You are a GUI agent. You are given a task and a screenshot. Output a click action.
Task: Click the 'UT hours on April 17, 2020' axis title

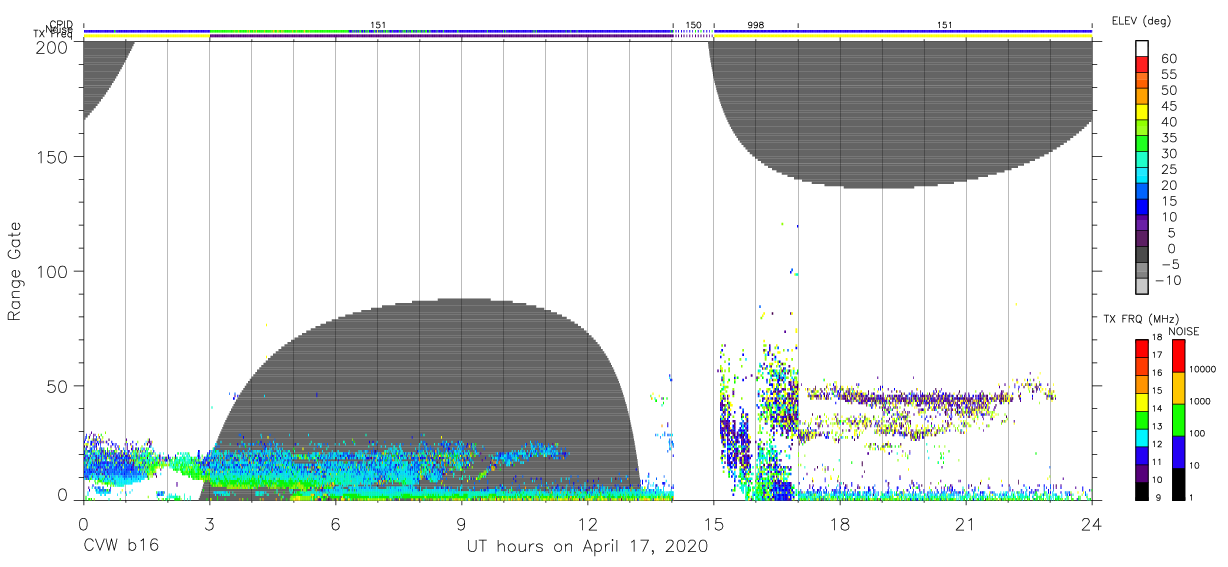click(587, 547)
